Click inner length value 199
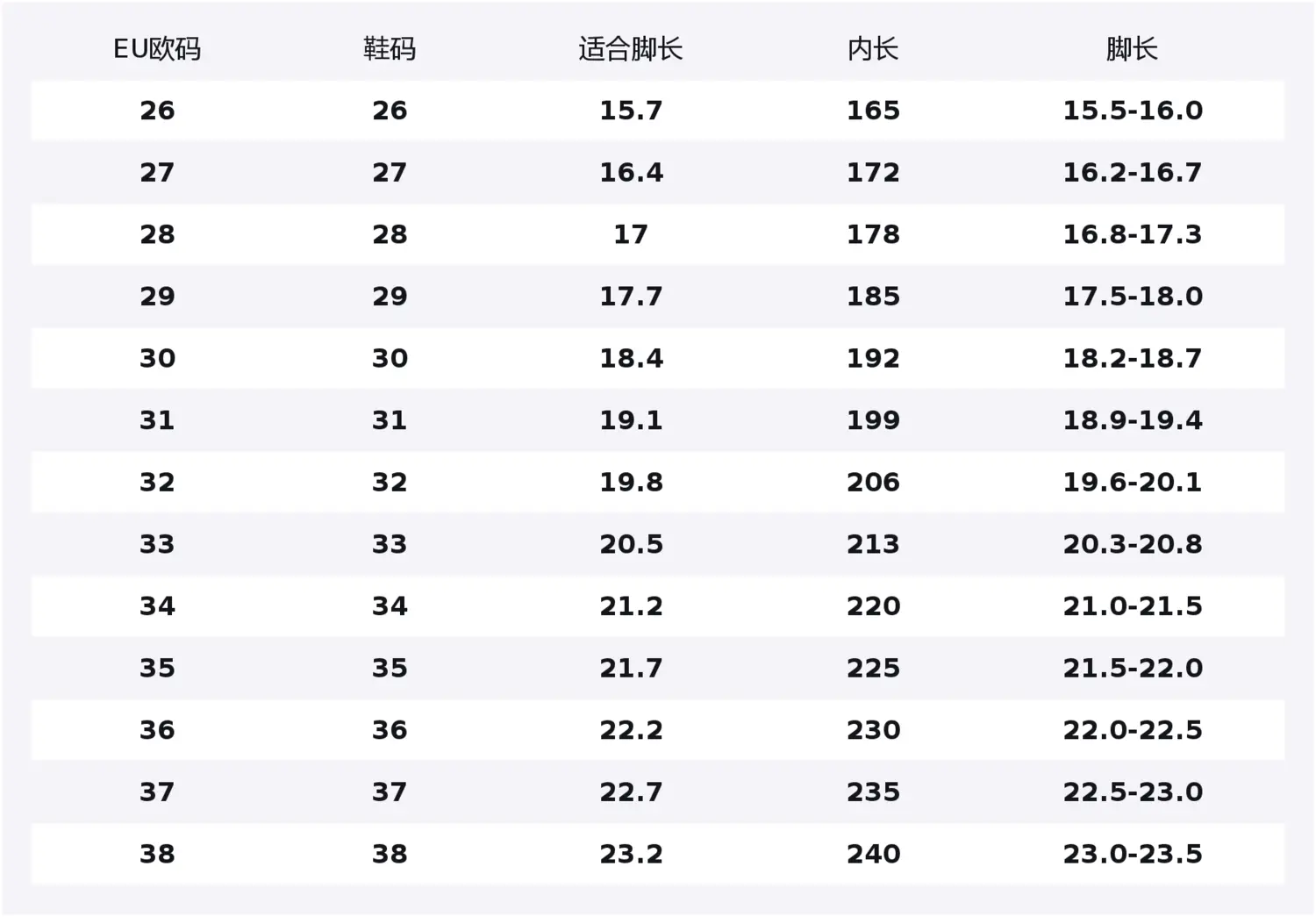Viewport: 1316px width, 917px height. click(873, 420)
